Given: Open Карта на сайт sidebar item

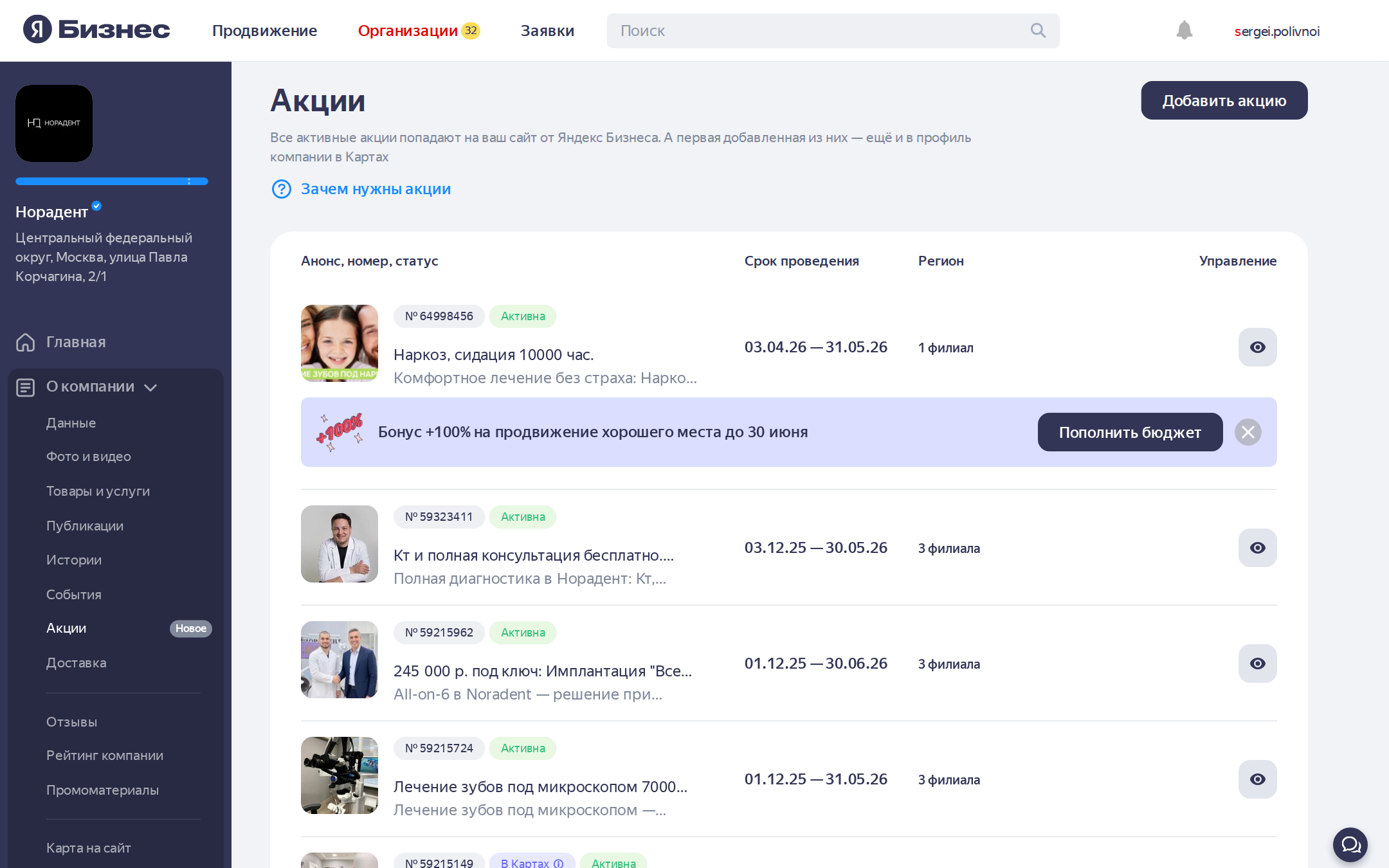Looking at the screenshot, I should [x=89, y=848].
